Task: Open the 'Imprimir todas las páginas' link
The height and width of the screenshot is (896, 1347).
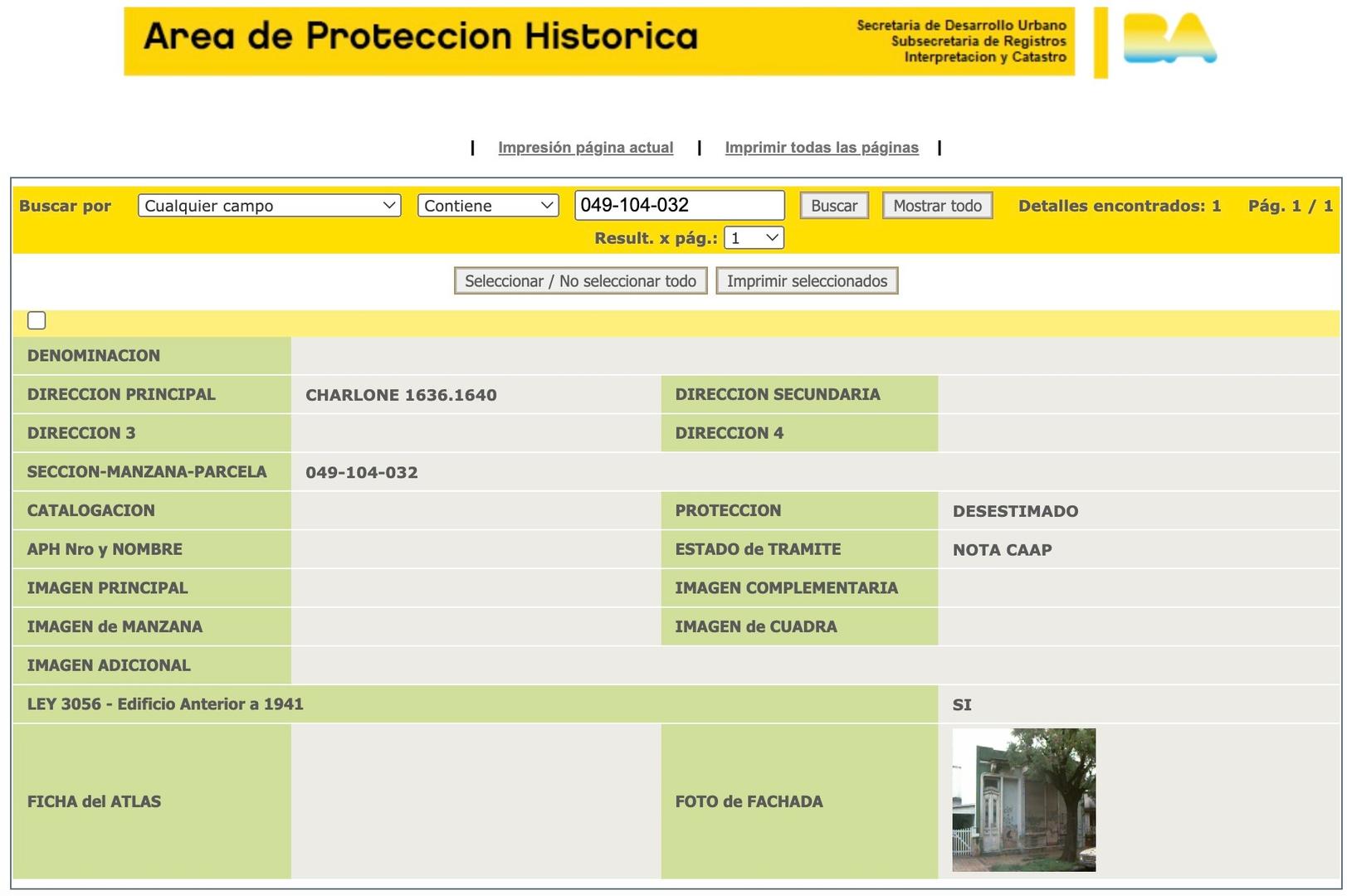Action: 822,148
